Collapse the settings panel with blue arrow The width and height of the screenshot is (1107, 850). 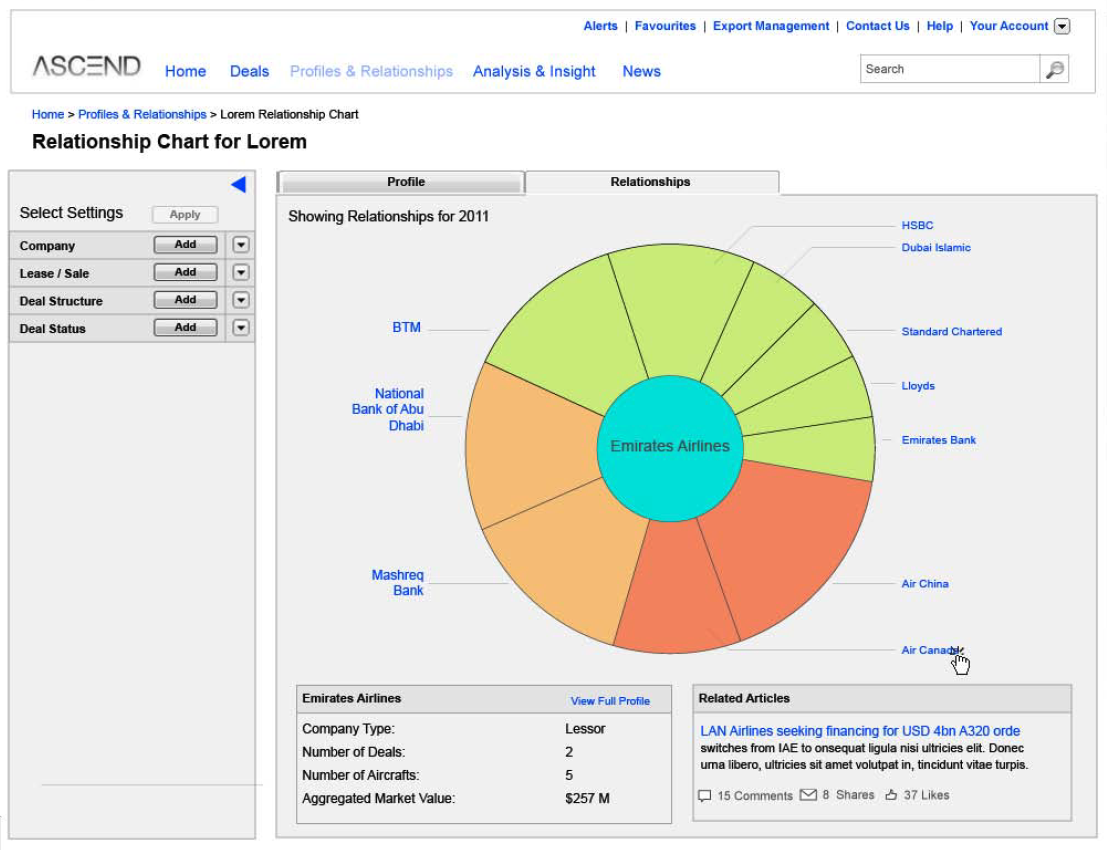click(x=239, y=184)
